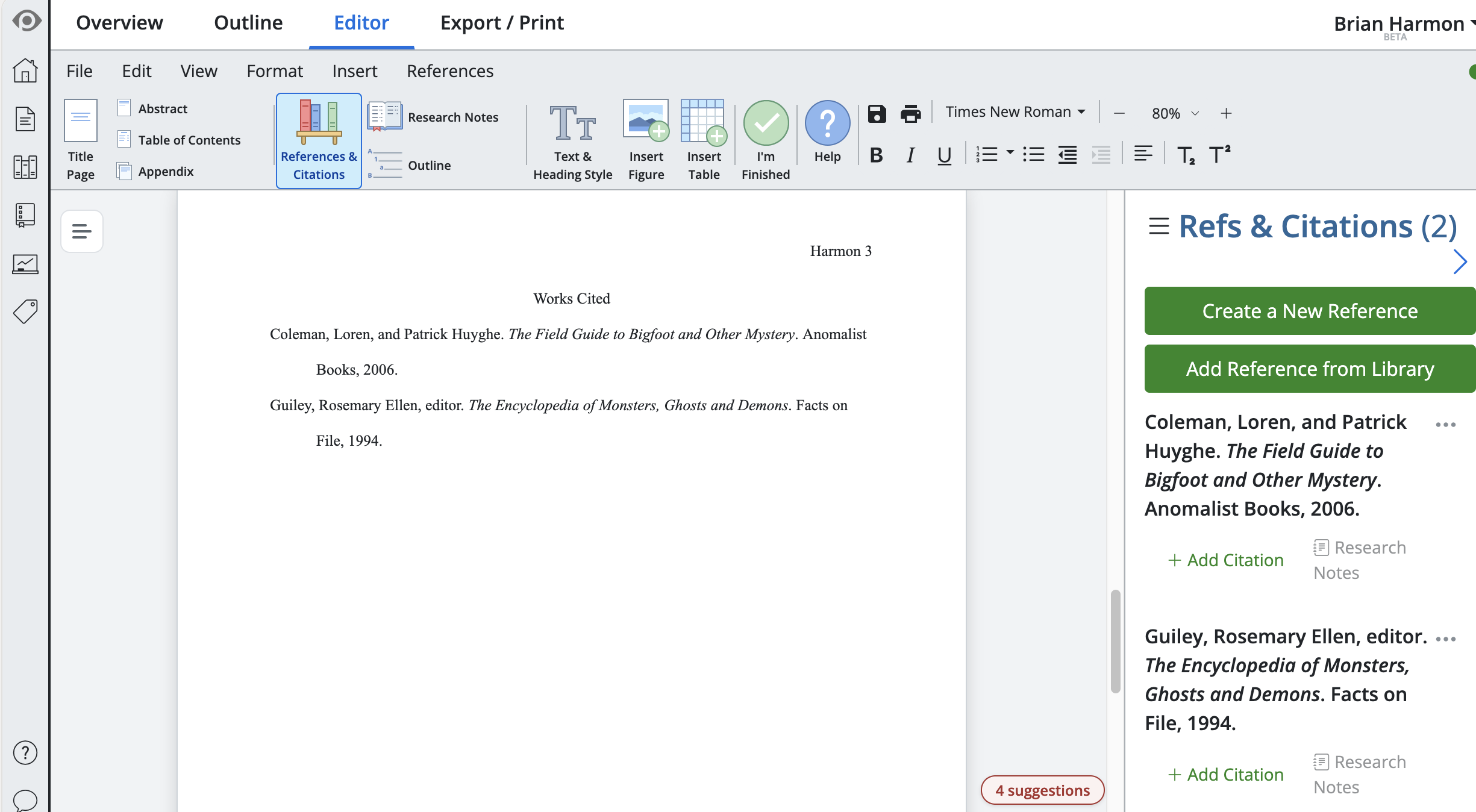Click the Outline ribbon icon

[x=410, y=165]
